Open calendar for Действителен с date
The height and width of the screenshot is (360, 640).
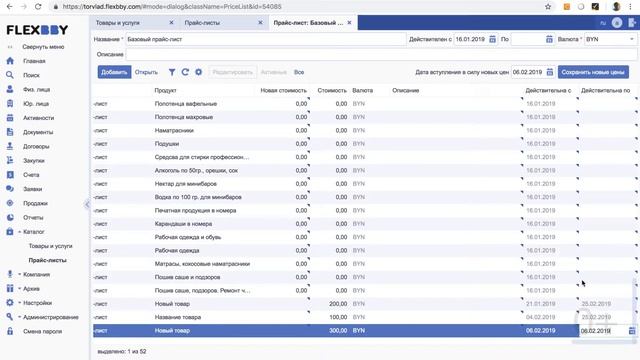point(492,39)
